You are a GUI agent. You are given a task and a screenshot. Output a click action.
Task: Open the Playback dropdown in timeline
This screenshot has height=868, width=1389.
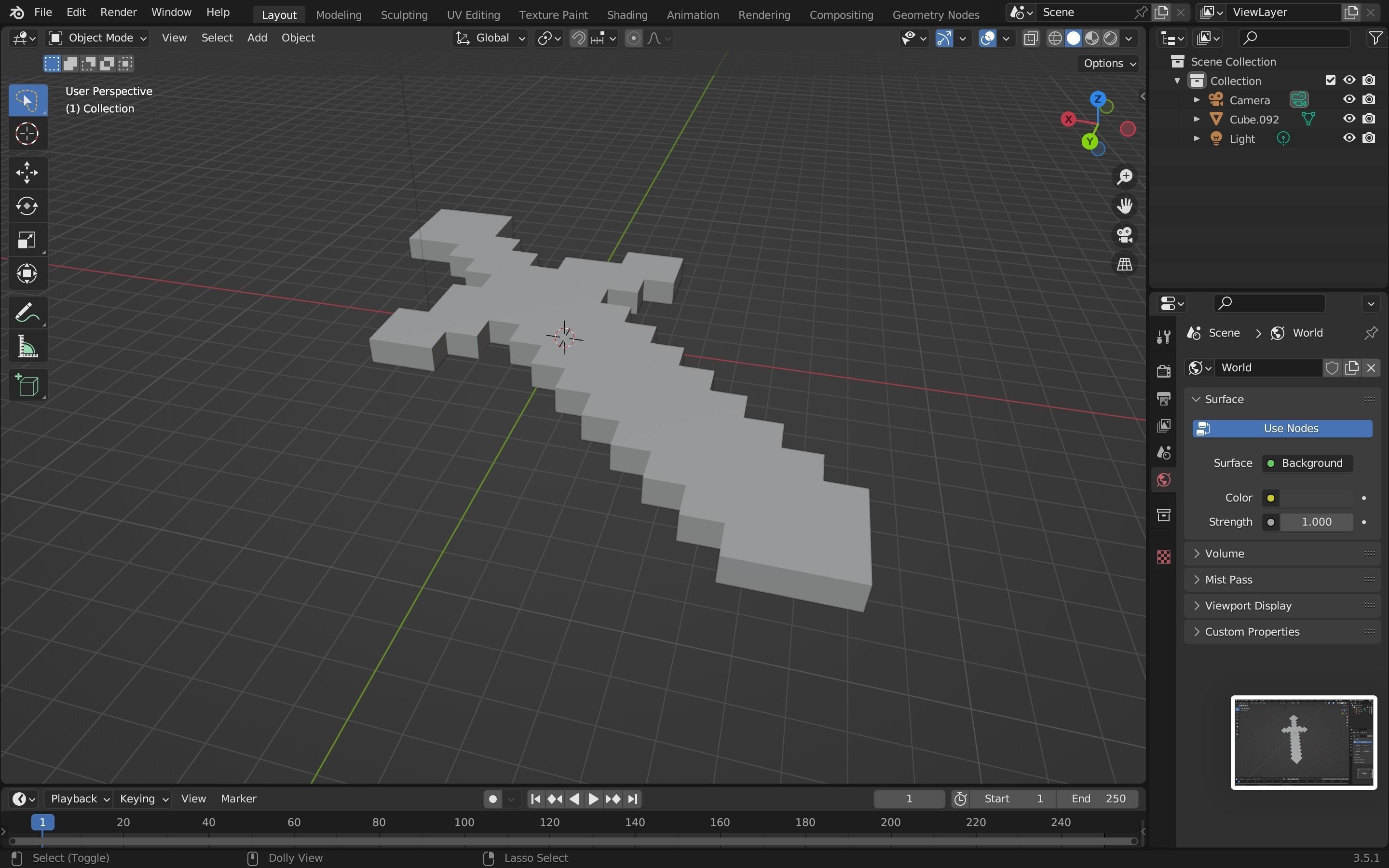79,799
